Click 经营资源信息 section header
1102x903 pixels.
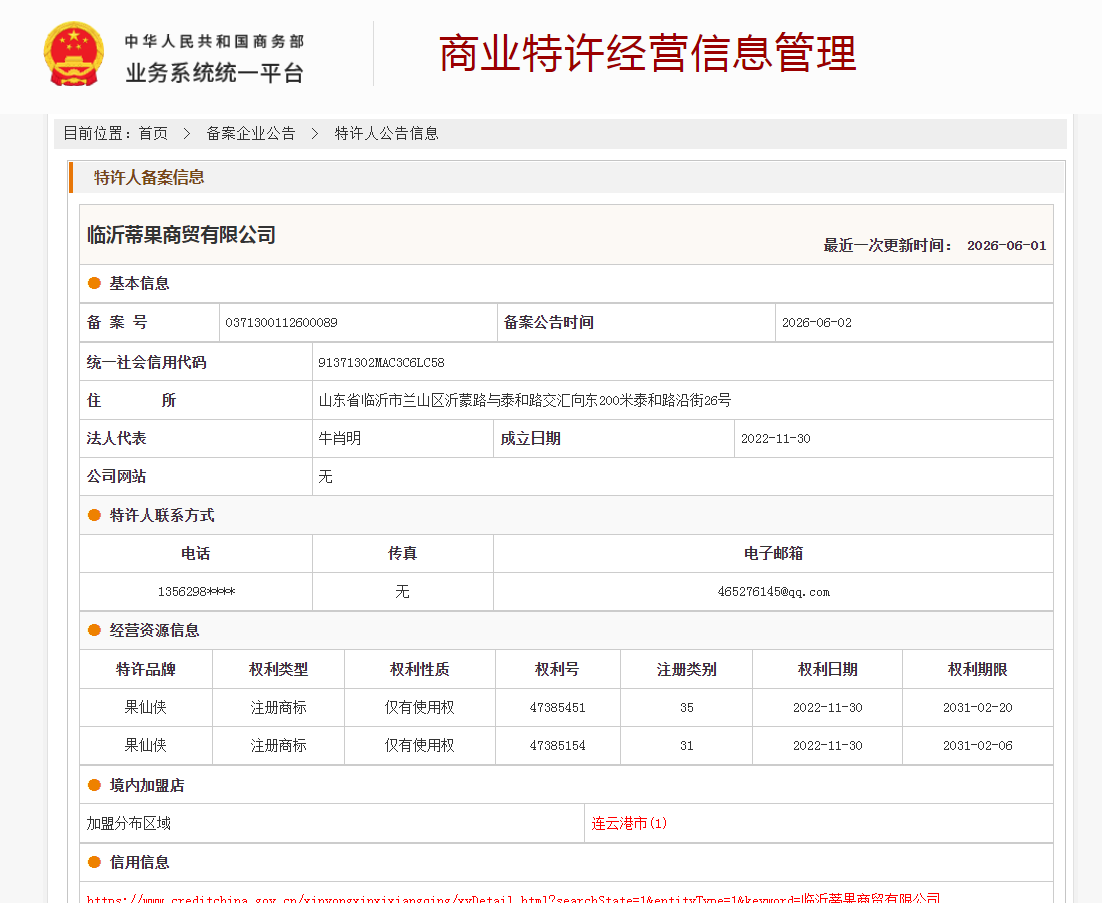coord(154,630)
